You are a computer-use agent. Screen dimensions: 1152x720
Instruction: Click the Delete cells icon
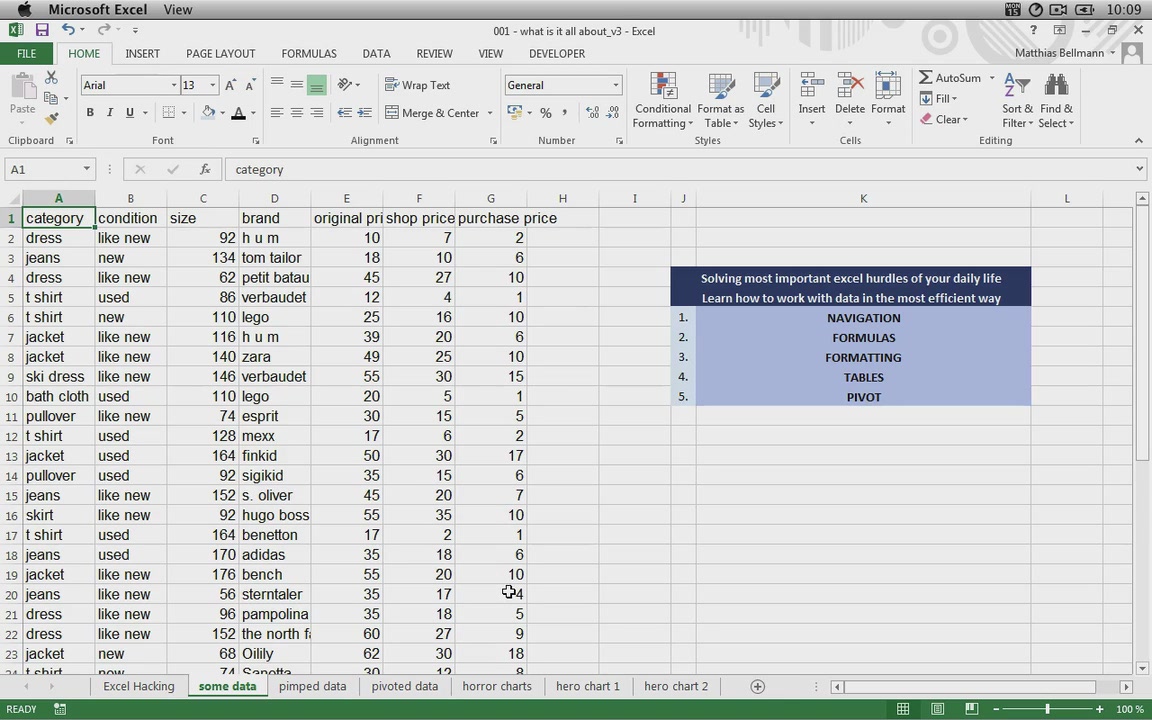tap(850, 86)
